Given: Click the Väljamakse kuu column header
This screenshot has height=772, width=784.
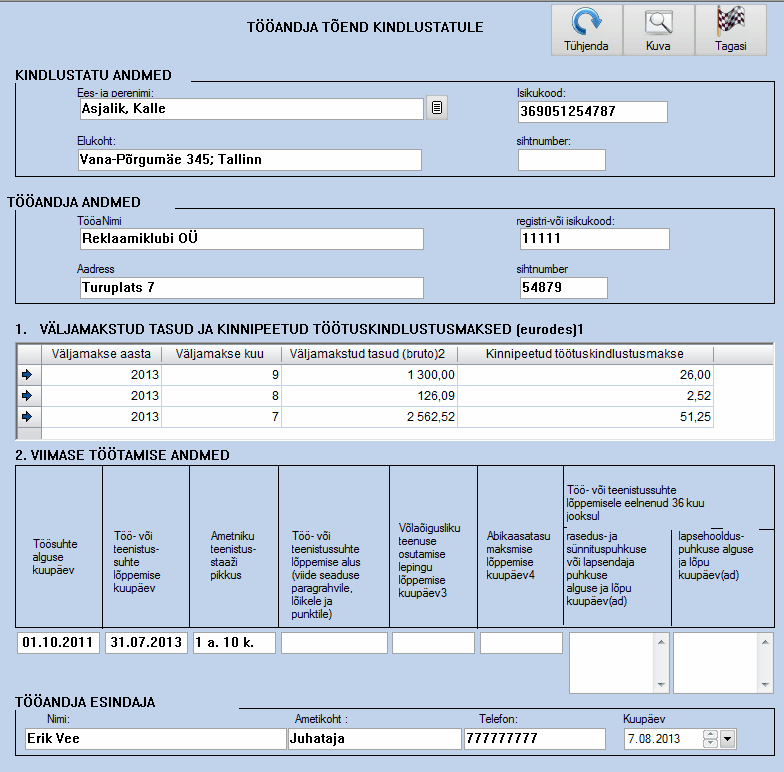Looking at the screenshot, I should [x=220, y=354].
